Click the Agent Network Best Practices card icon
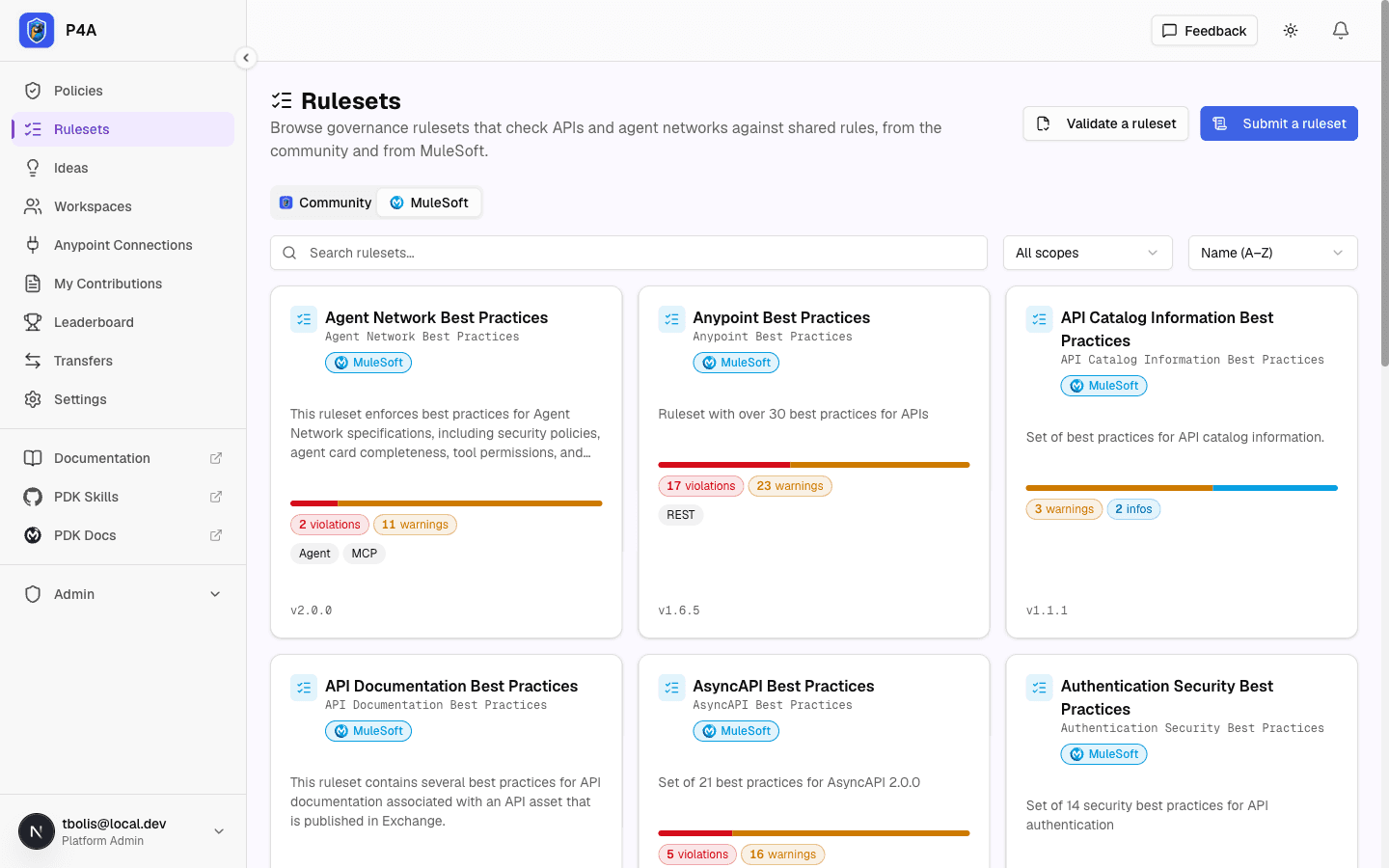 (x=304, y=319)
